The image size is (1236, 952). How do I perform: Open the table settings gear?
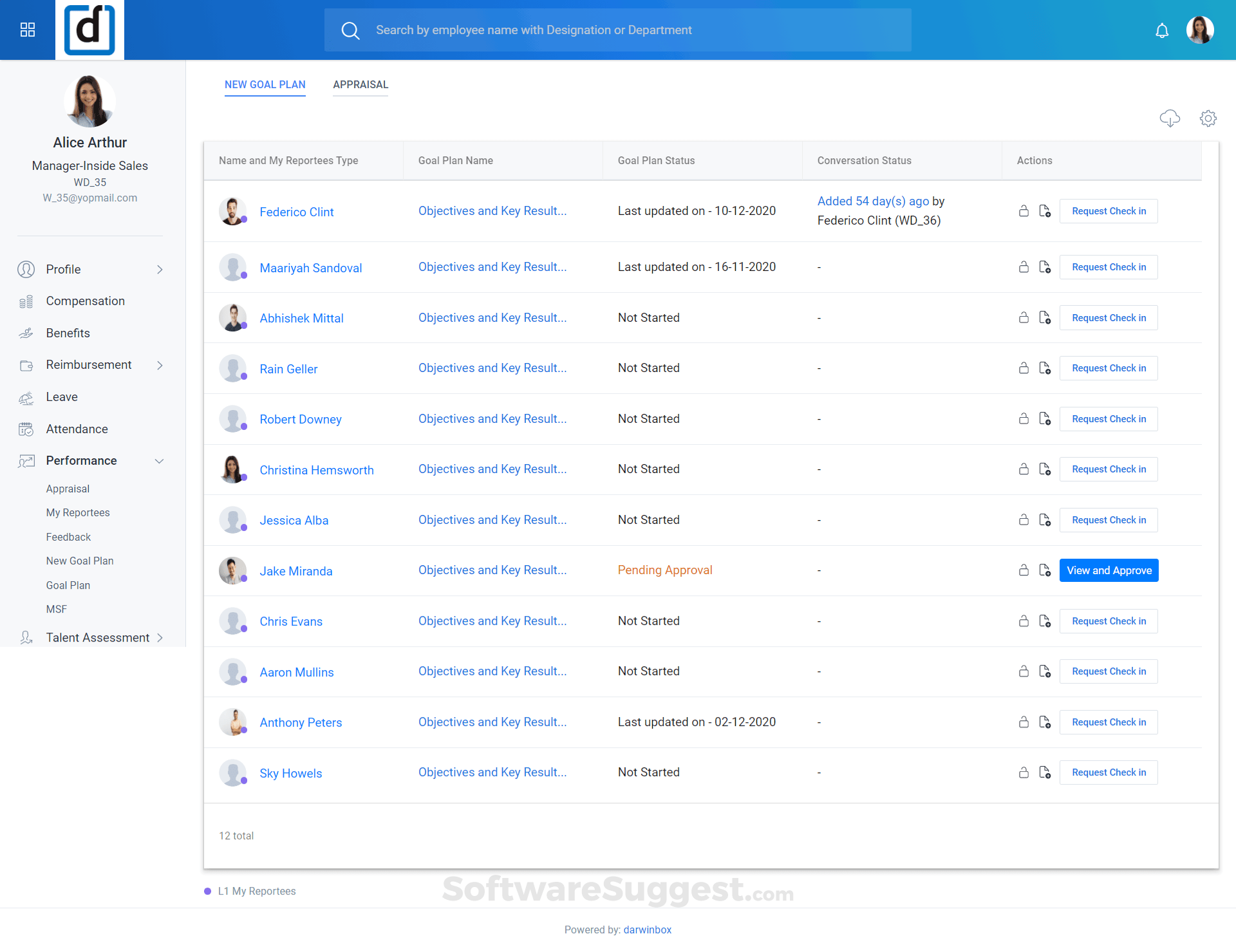1208,118
